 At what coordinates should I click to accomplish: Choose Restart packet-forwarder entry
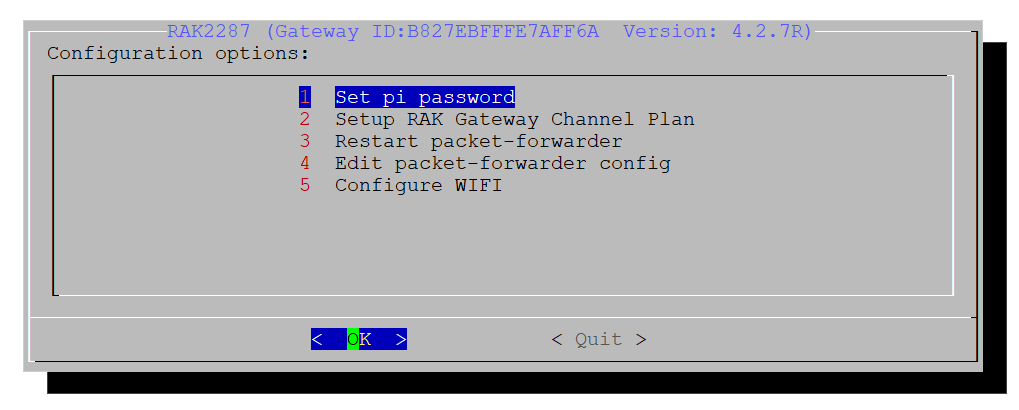tap(478, 141)
